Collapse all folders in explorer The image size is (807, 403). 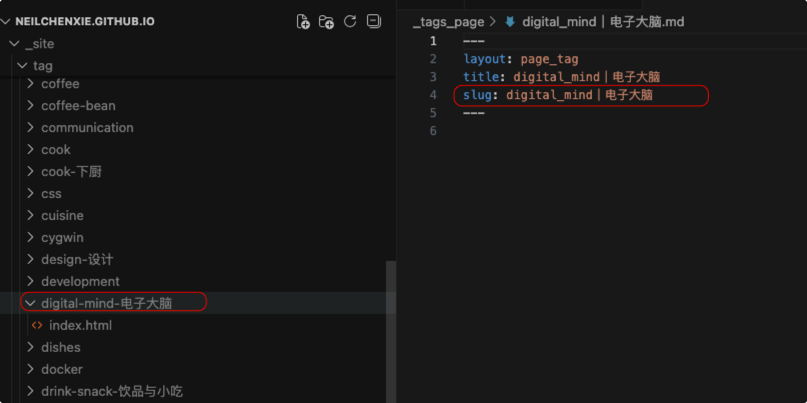[374, 21]
